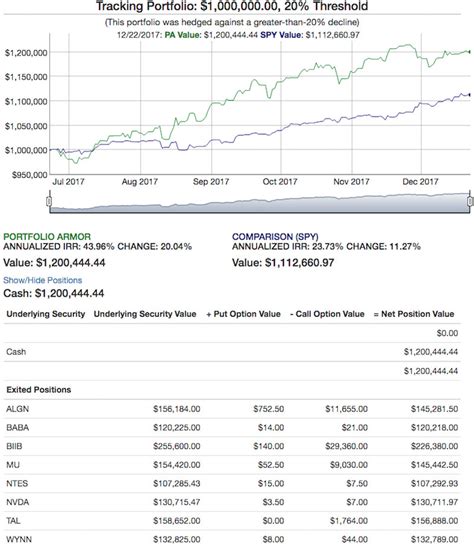Click BIIB underlying value $255,600.00
474x546 pixels.
tap(177, 446)
